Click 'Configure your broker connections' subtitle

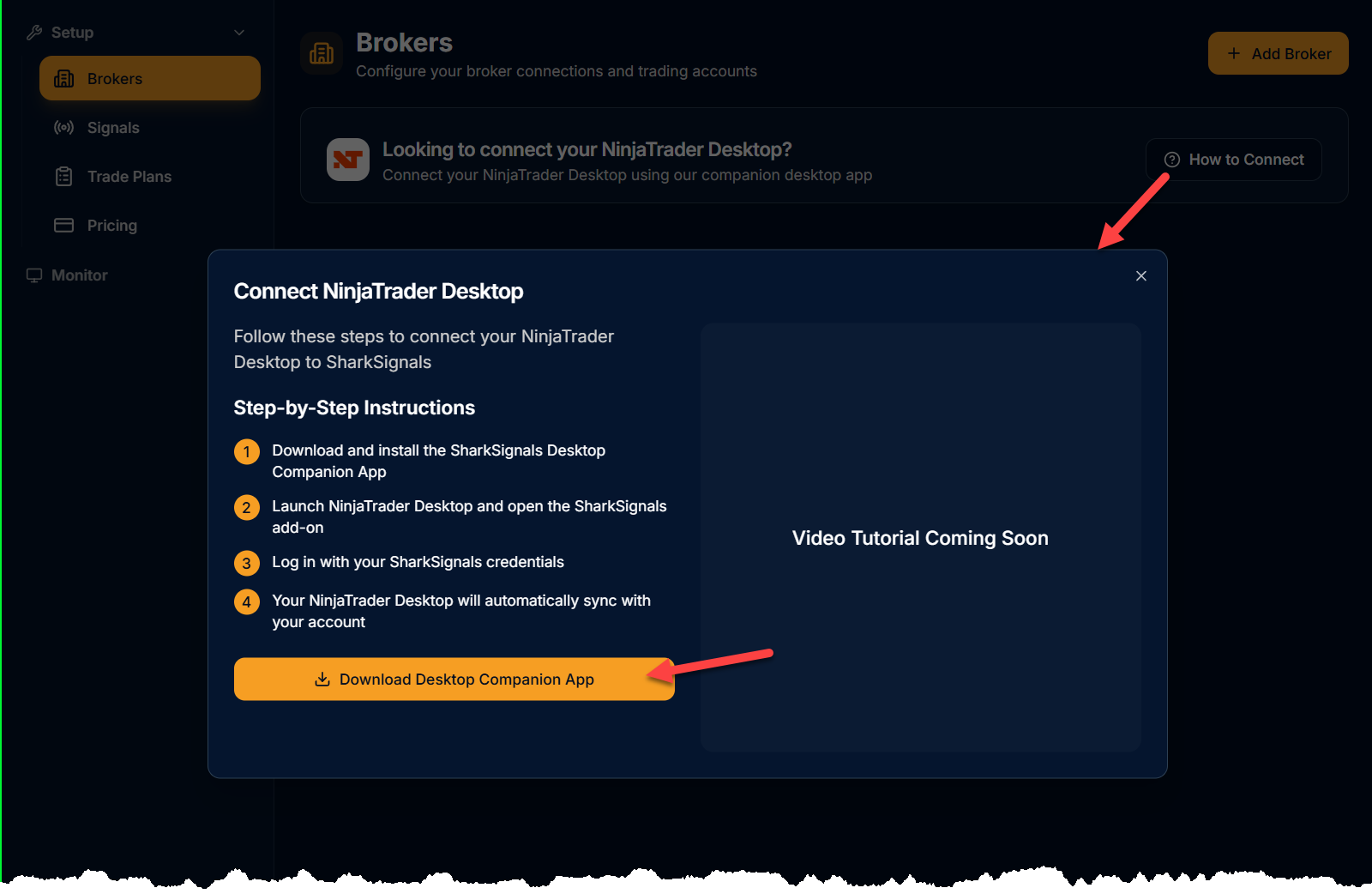557,71
